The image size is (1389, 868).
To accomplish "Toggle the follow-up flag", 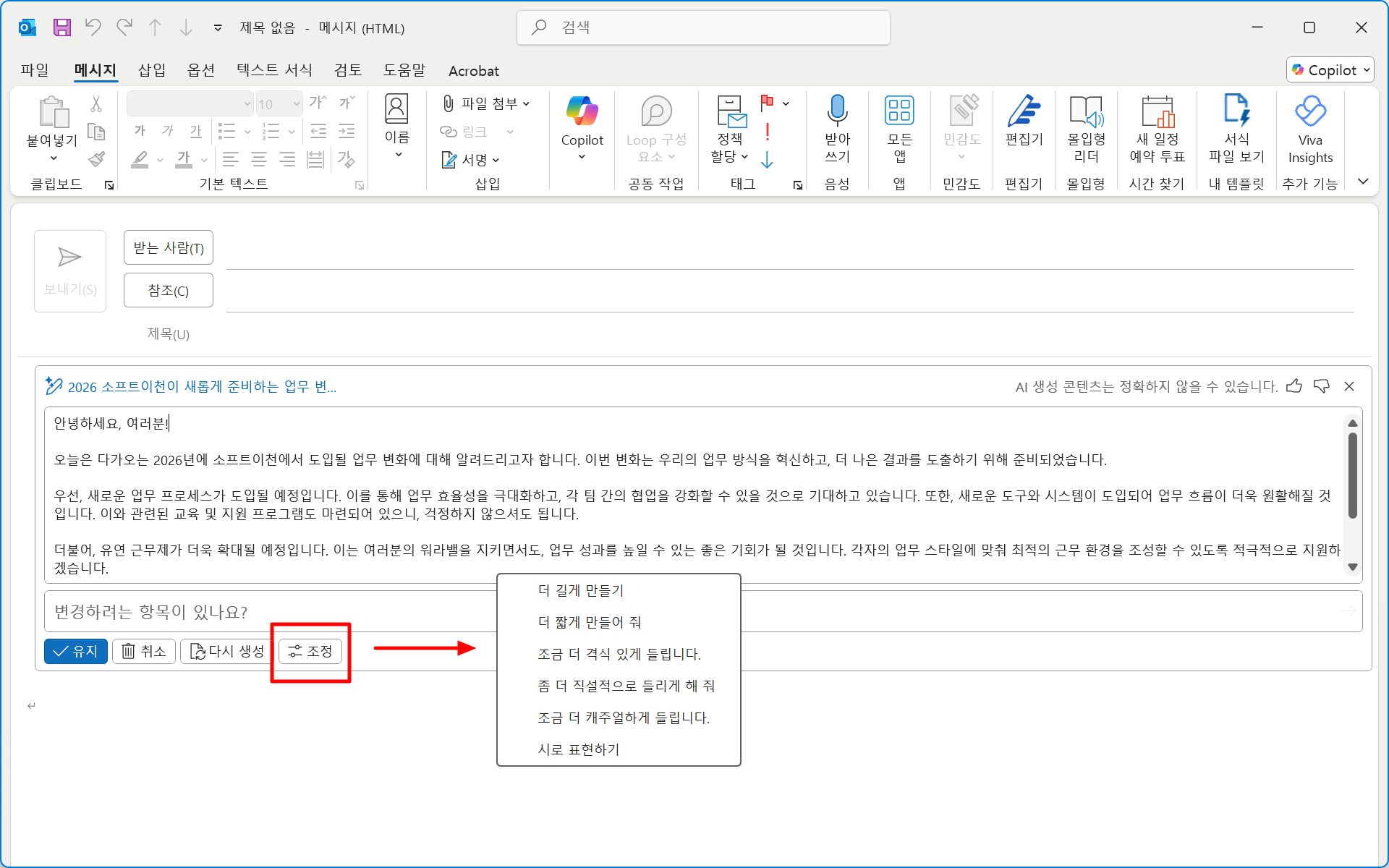I will [768, 103].
